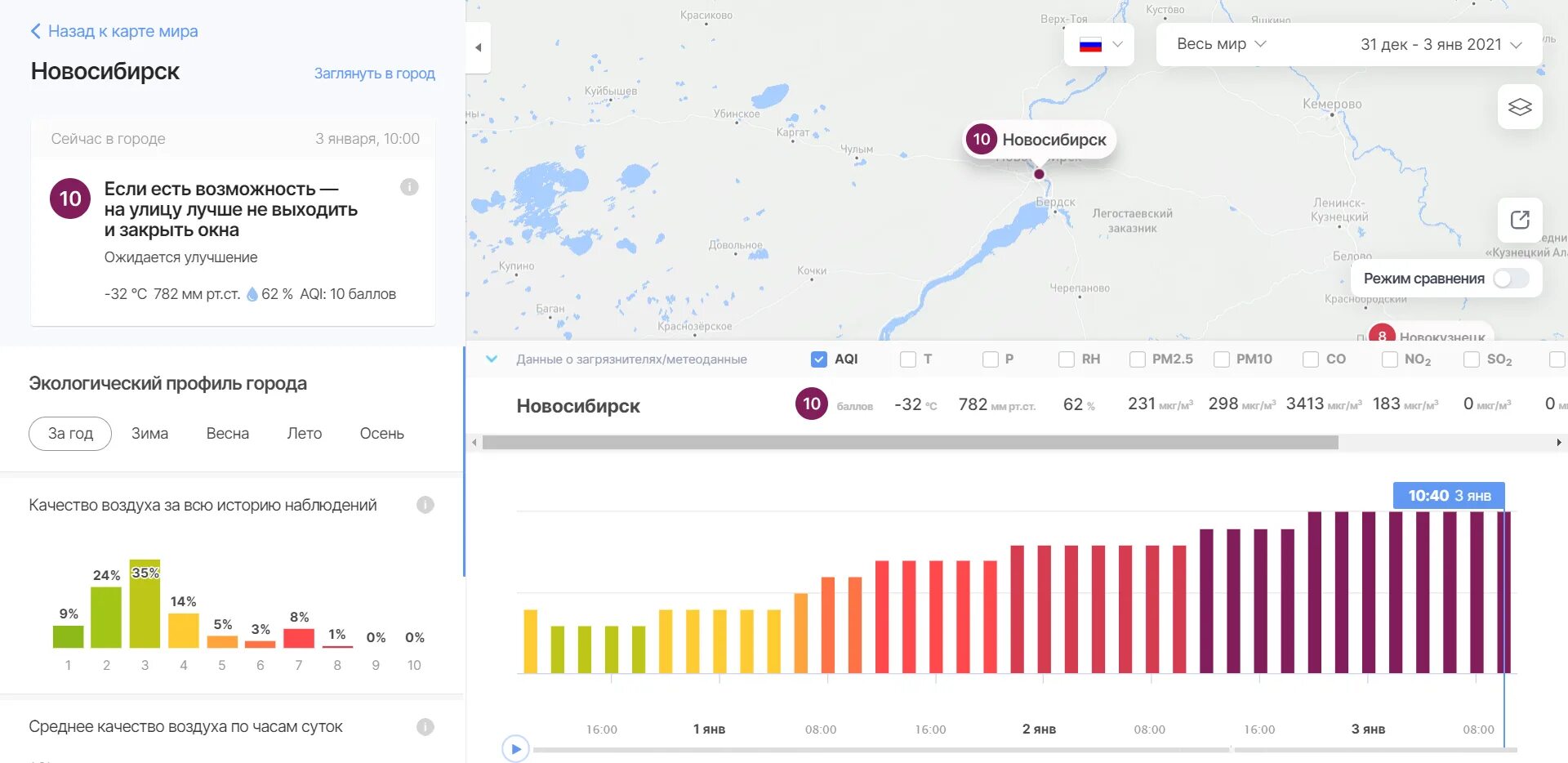1568x763 pixels.
Task: Click the 10:40 3 янв time marker
Action: pyautogui.click(x=1449, y=496)
